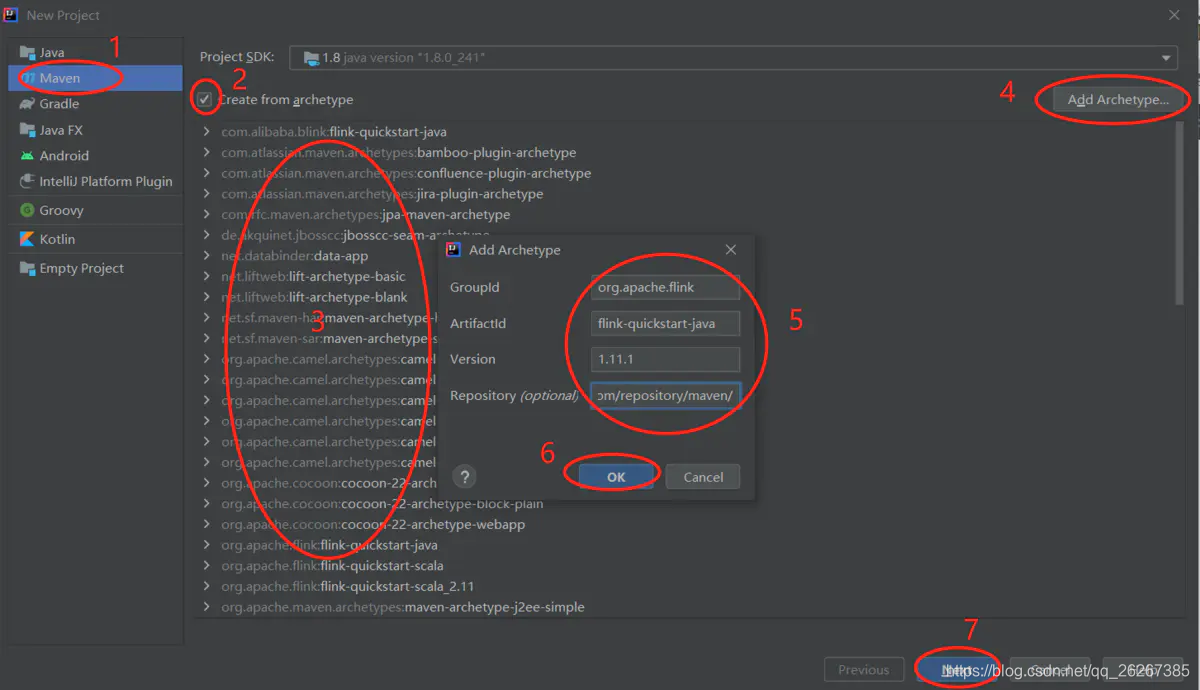Expand cocoon-22-archetype-webapp entry
Screen dimensions: 1200x690
click(x=207, y=525)
